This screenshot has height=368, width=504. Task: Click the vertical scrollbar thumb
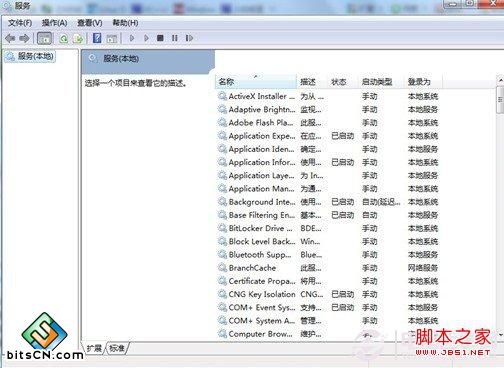pyautogui.click(x=500, y=100)
